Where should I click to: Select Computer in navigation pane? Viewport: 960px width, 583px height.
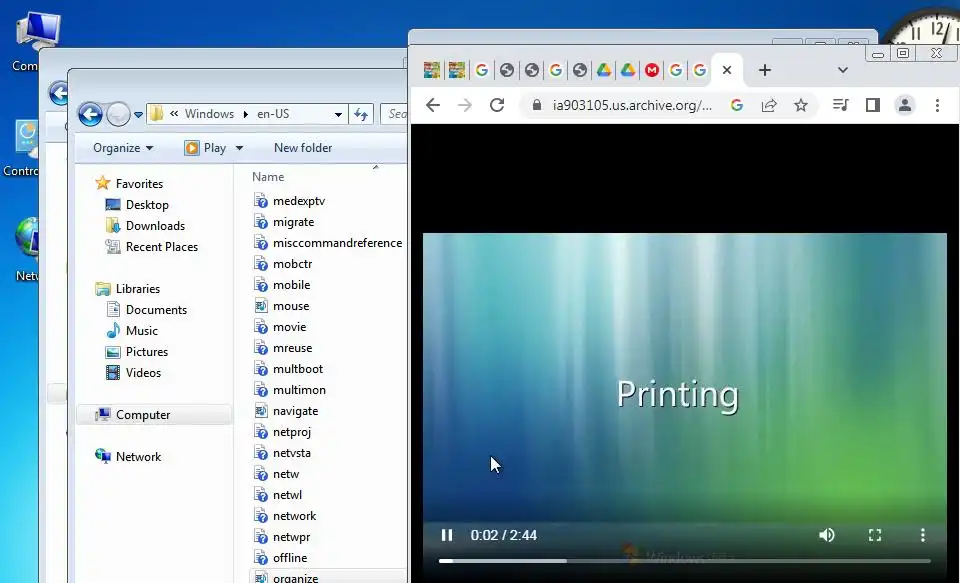click(x=143, y=415)
